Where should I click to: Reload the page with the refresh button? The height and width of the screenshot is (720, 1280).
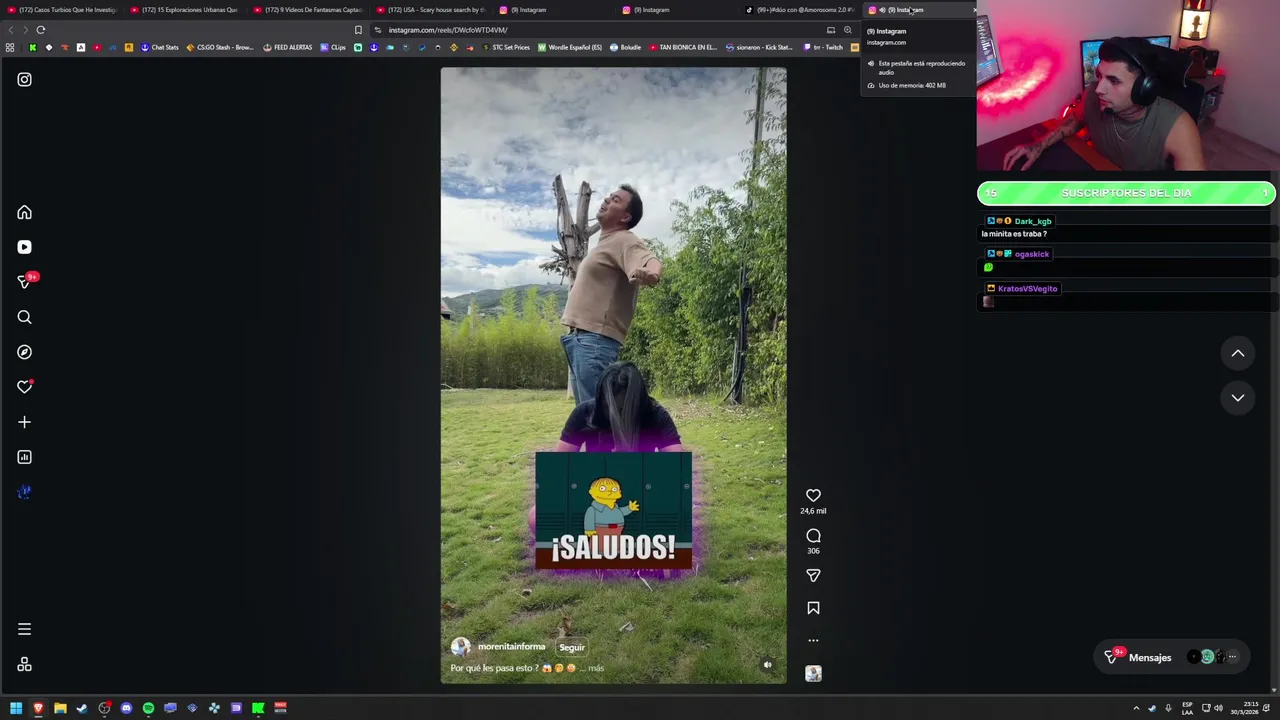41,30
